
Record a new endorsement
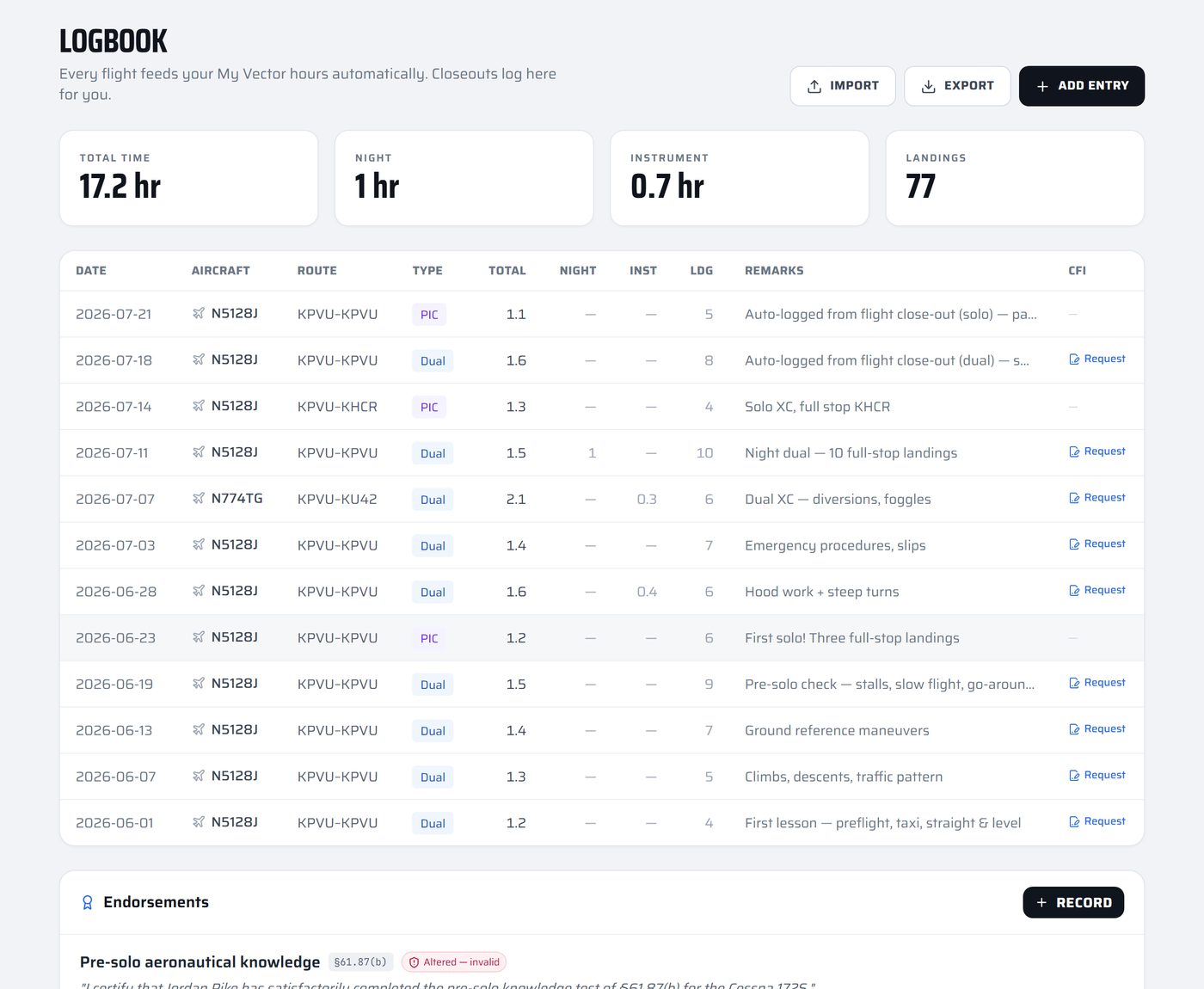(x=1073, y=902)
